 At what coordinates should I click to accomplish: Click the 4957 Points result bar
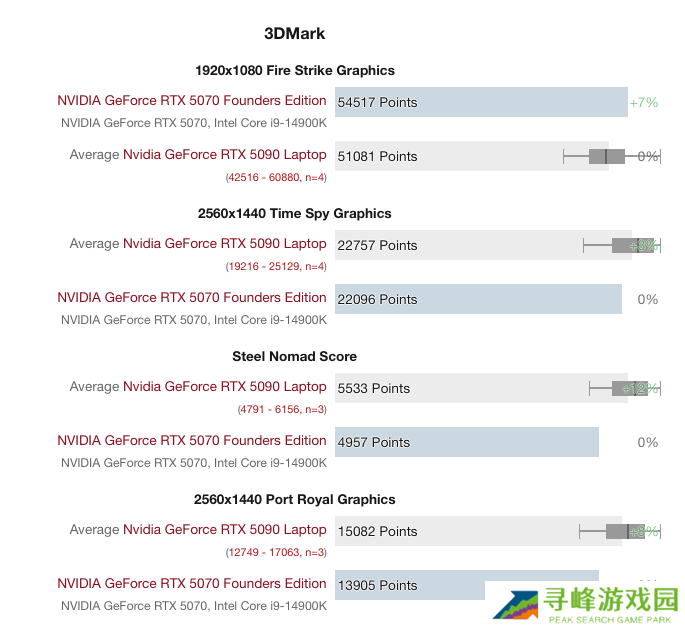pyautogui.click(x=467, y=442)
